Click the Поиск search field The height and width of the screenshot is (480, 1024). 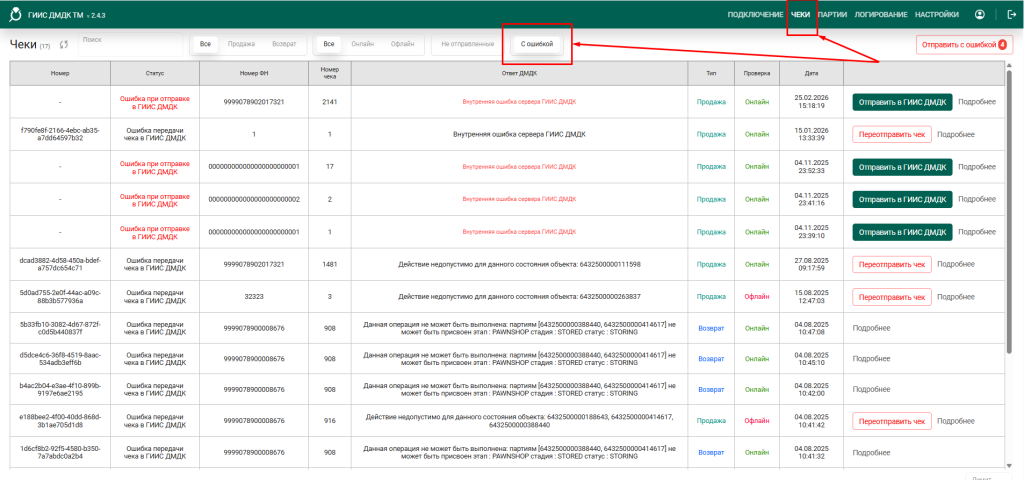130,46
